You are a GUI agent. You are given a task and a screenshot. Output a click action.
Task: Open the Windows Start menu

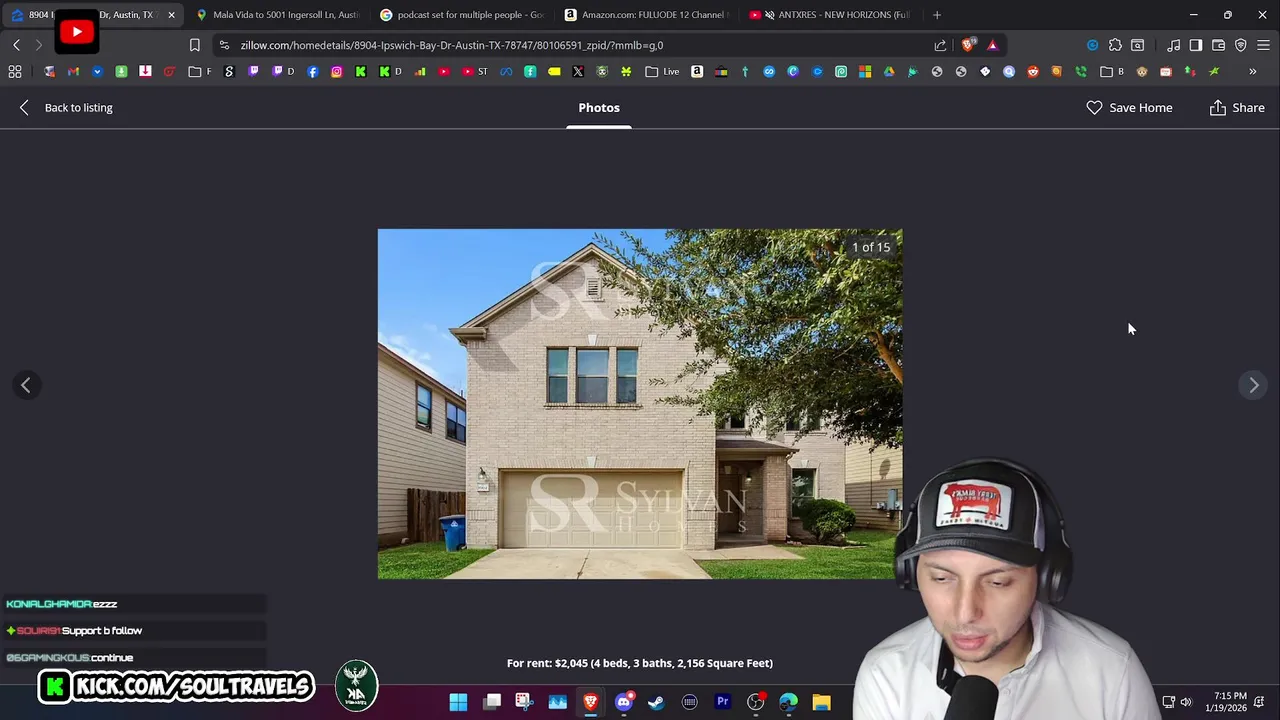pos(458,702)
